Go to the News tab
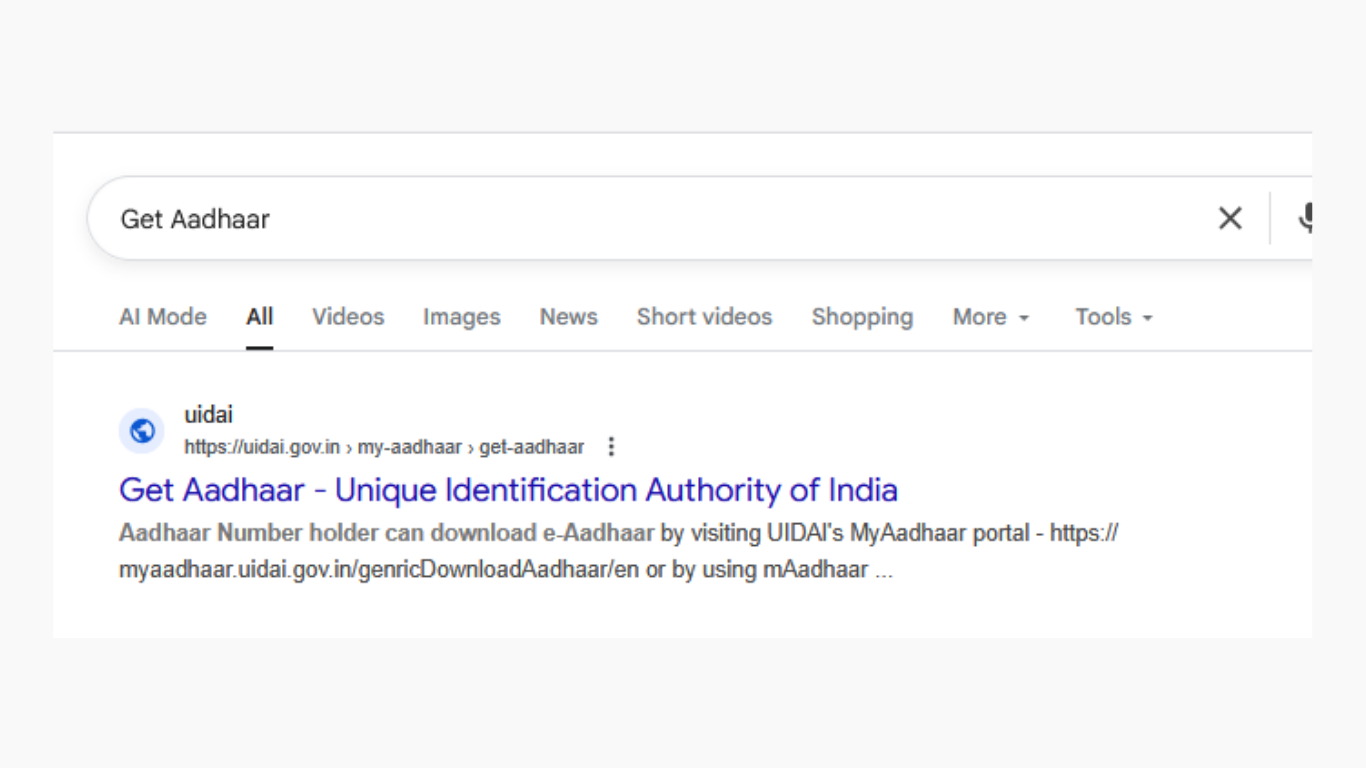The width and height of the screenshot is (1366, 768). click(568, 317)
